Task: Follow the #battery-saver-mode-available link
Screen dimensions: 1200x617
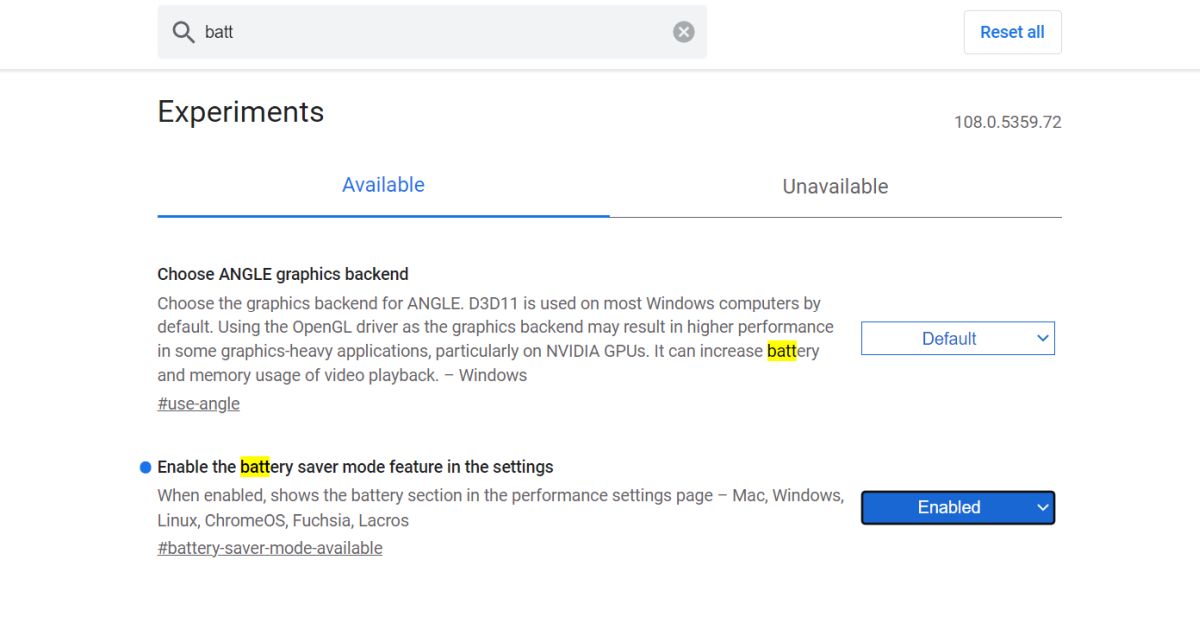Action: [x=270, y=548]
